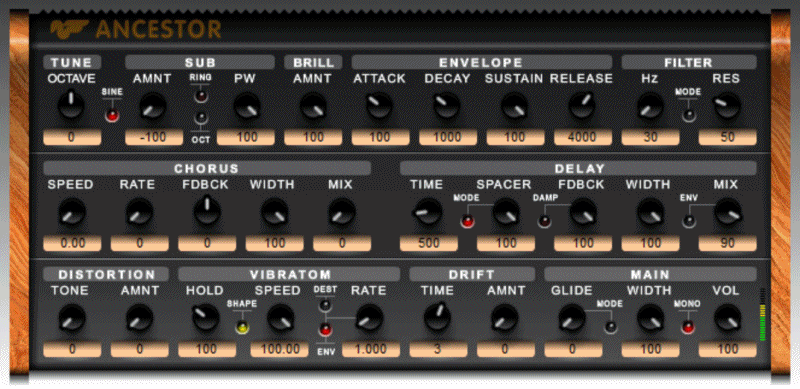This screenshot has height=389, width=800.
Task: Toggle the MONO red LED
Action: click(x=689, y=327)
